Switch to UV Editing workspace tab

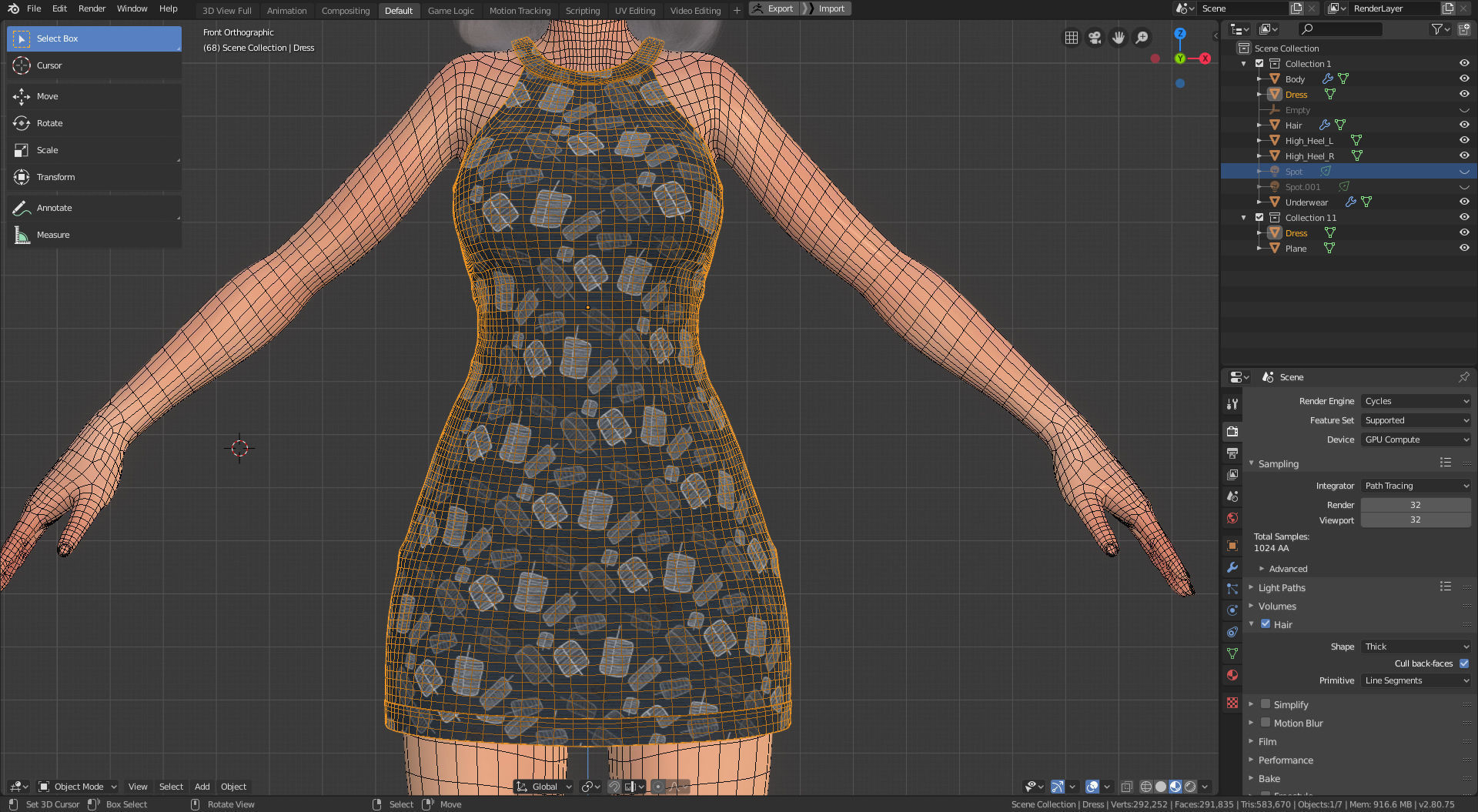[x=635, y=11]
